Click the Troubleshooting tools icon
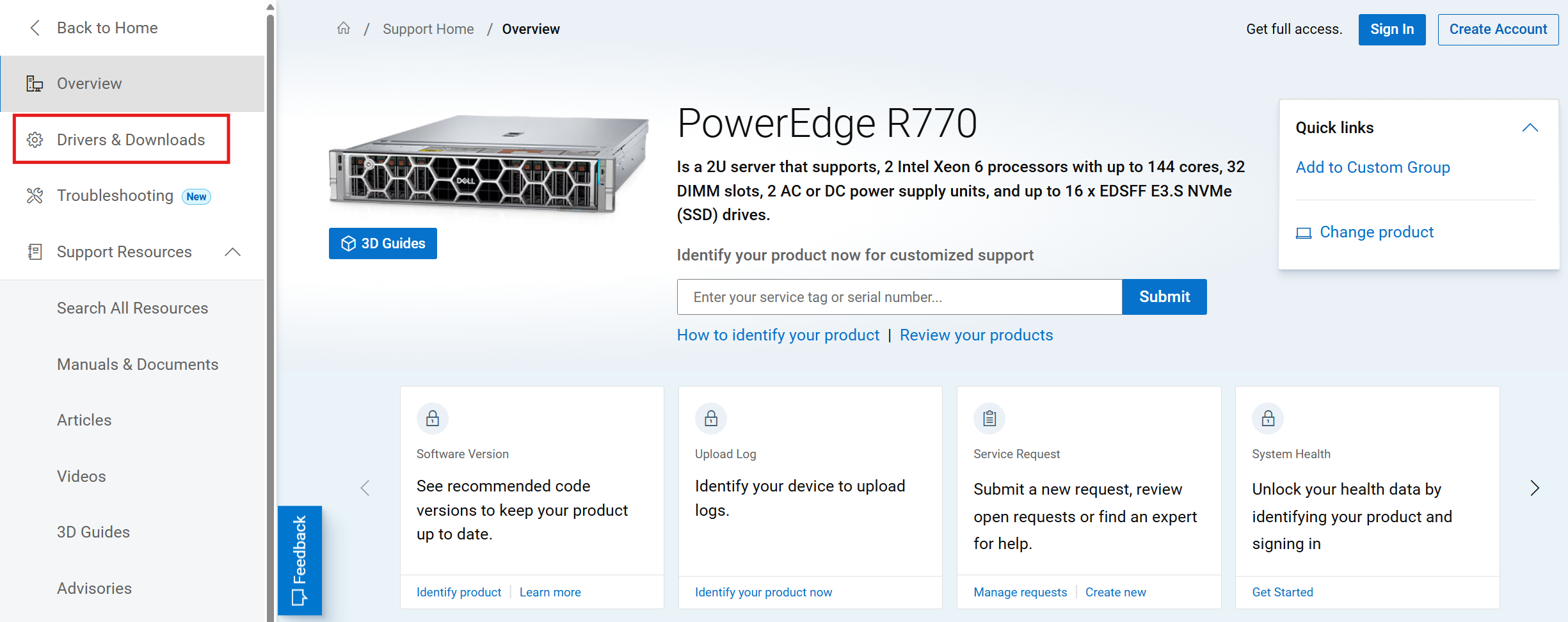The width and height of the screenshot is (1568, 622). coord(35,196)
